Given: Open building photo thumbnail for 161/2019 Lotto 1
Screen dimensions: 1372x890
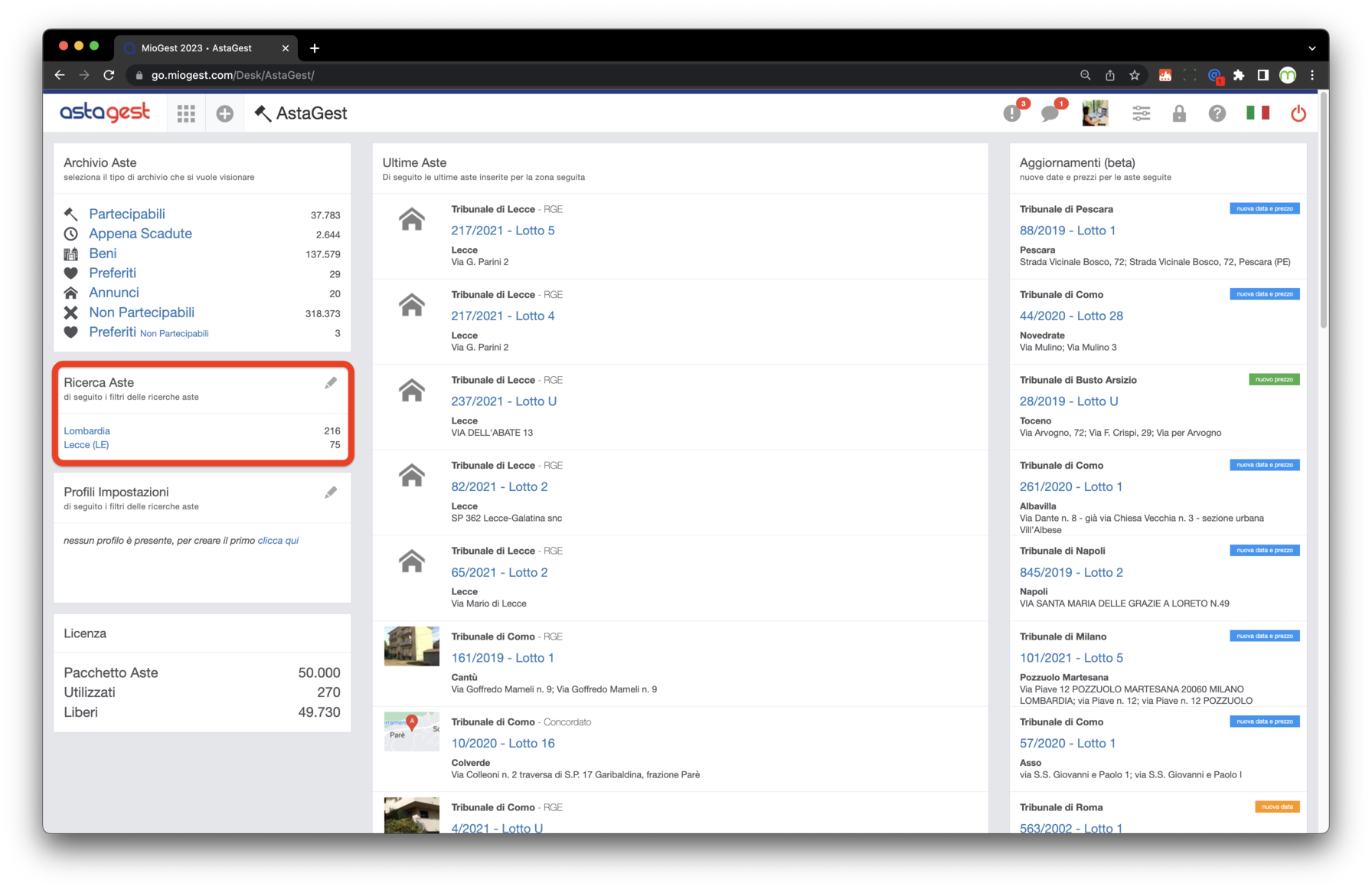Looking at the screenshot, I should pos(412,646).
